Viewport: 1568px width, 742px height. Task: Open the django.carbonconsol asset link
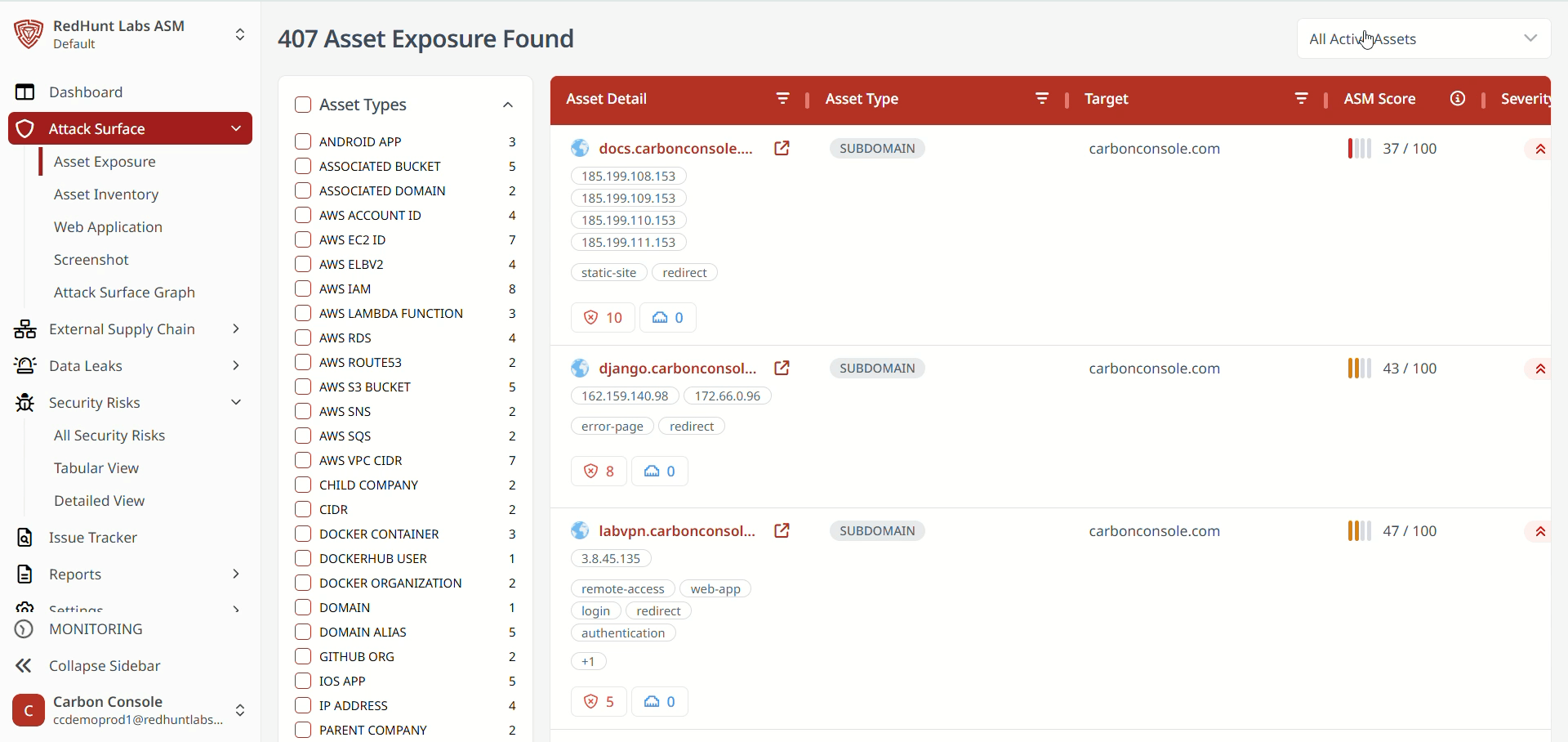click(678, 368)
